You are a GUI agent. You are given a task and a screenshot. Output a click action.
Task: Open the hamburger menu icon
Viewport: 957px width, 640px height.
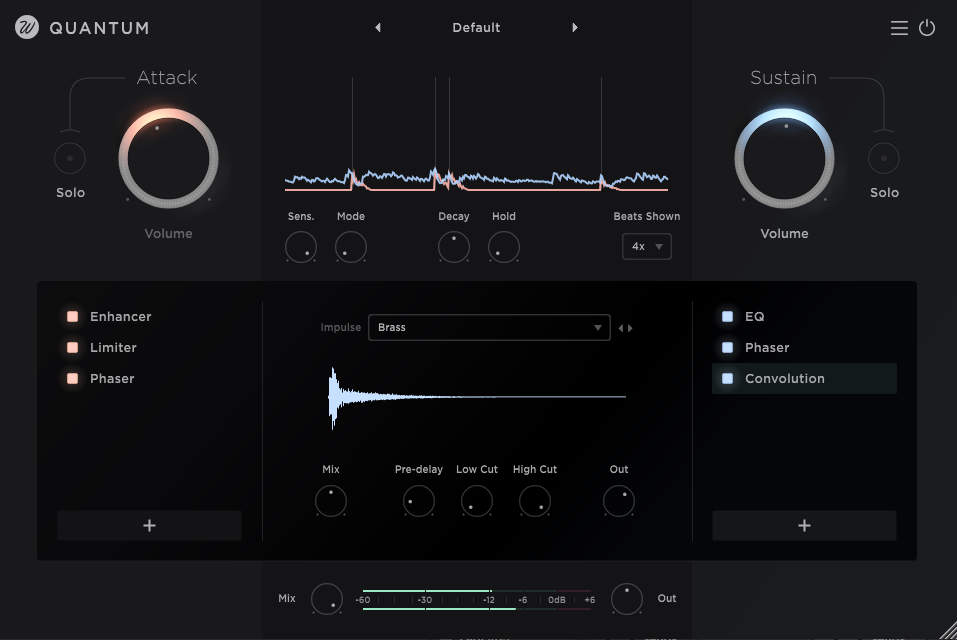[x=899, y=28]
